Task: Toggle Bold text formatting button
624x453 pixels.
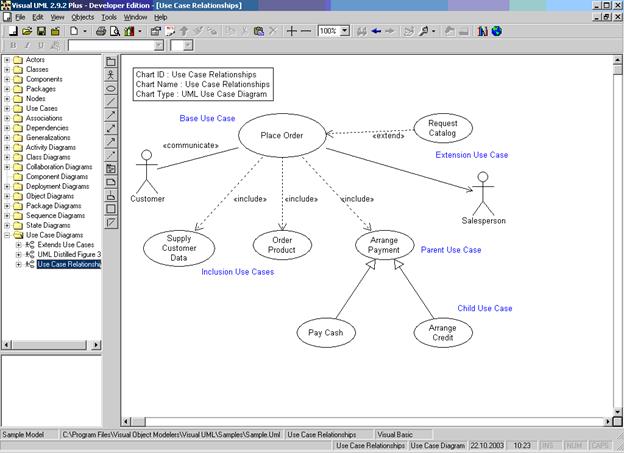Action: 12,46
